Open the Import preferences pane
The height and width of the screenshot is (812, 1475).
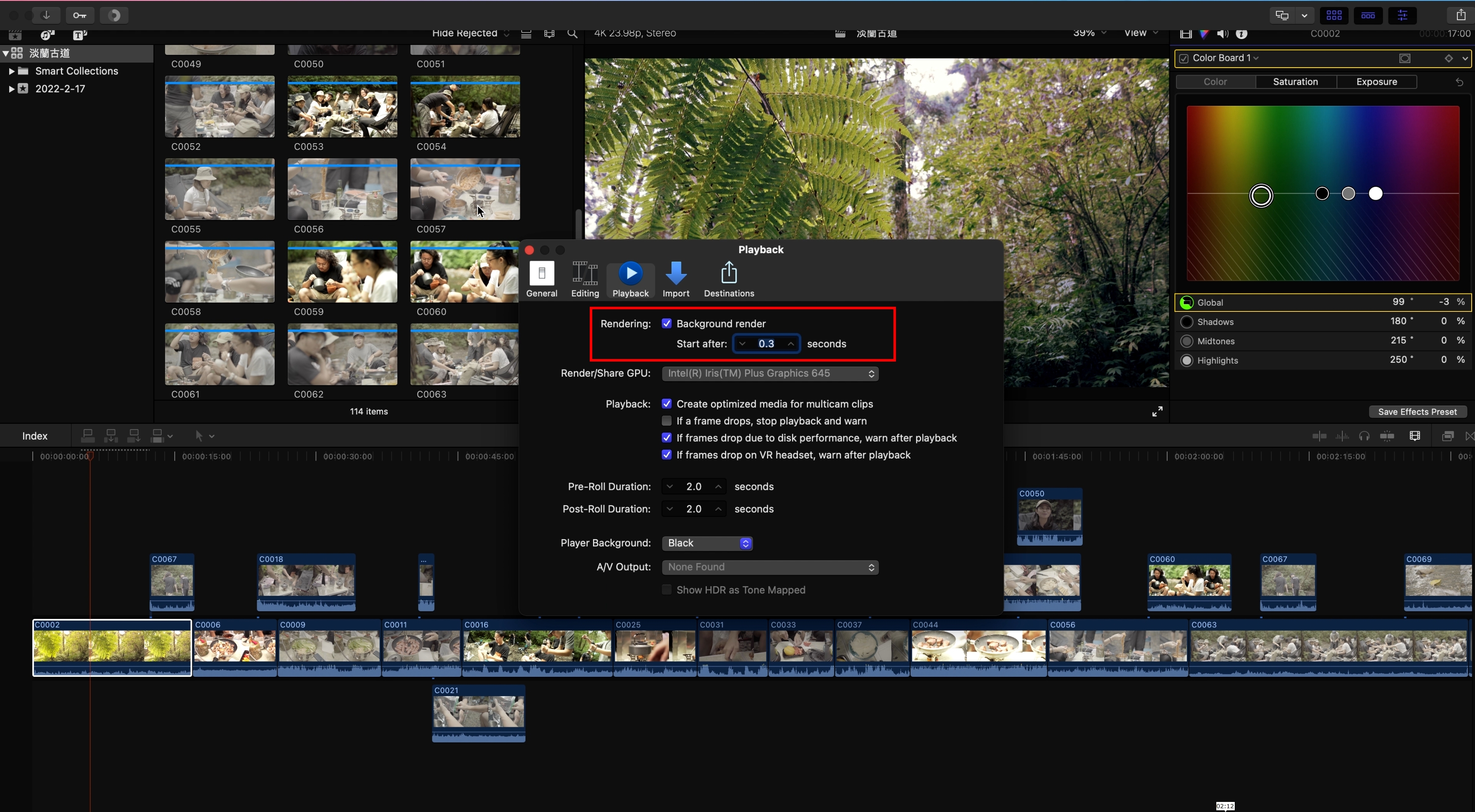click(x=676, y=279)
